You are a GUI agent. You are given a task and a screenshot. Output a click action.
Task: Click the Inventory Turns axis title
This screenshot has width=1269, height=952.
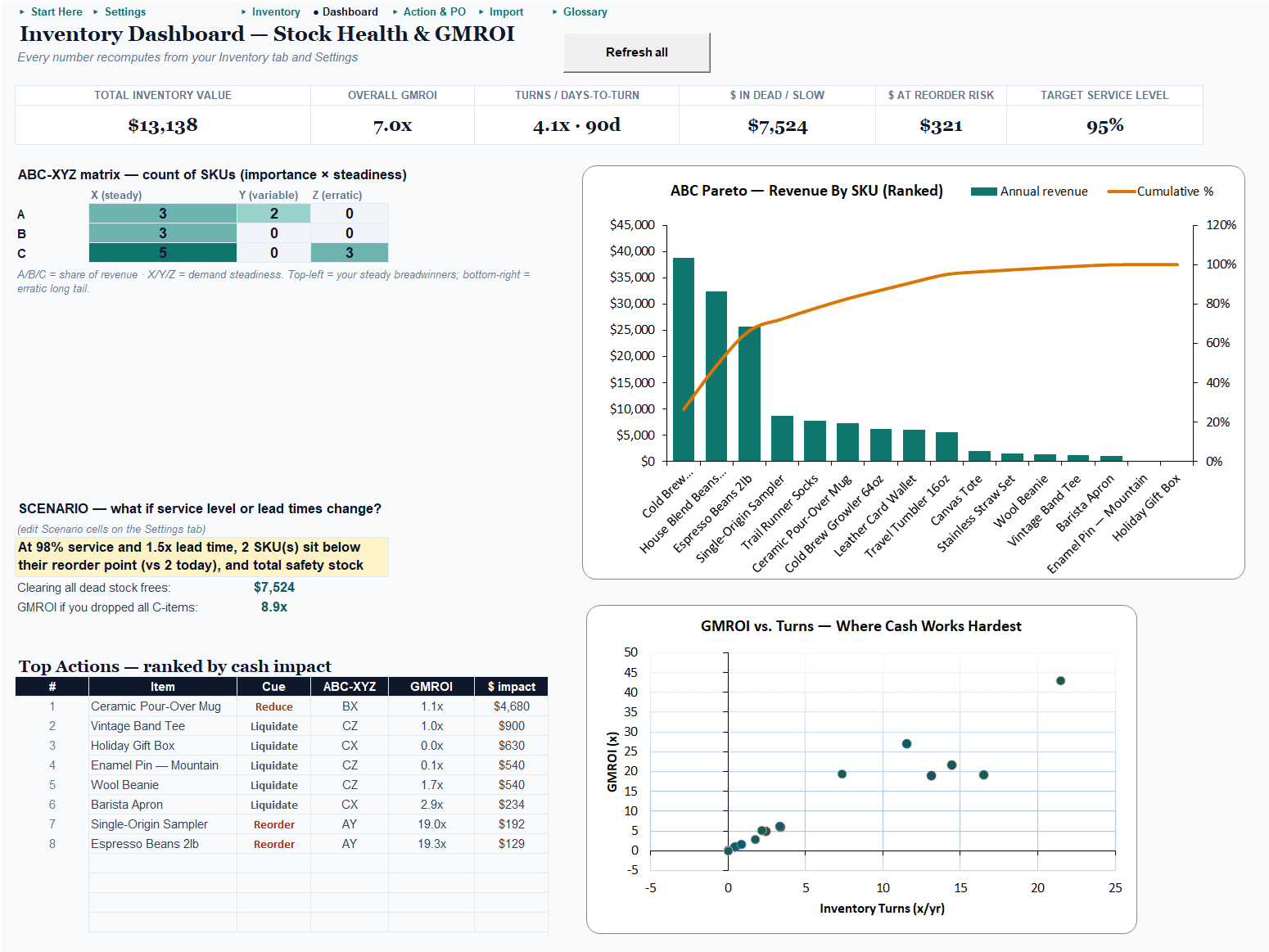882,909
